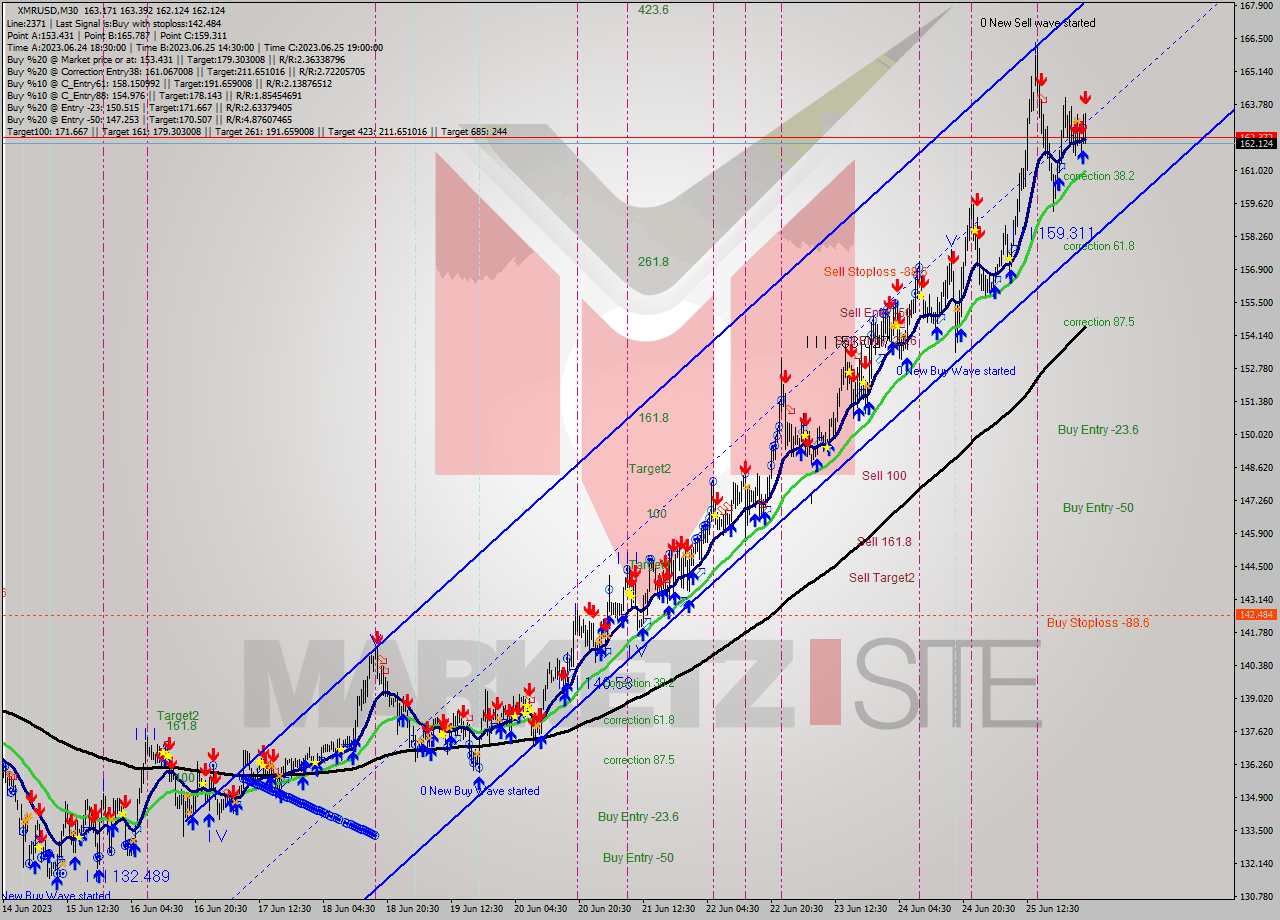Click the green 423.6 level label
Viewport: 1280px width, 920px height.
(x=654, y=10)
